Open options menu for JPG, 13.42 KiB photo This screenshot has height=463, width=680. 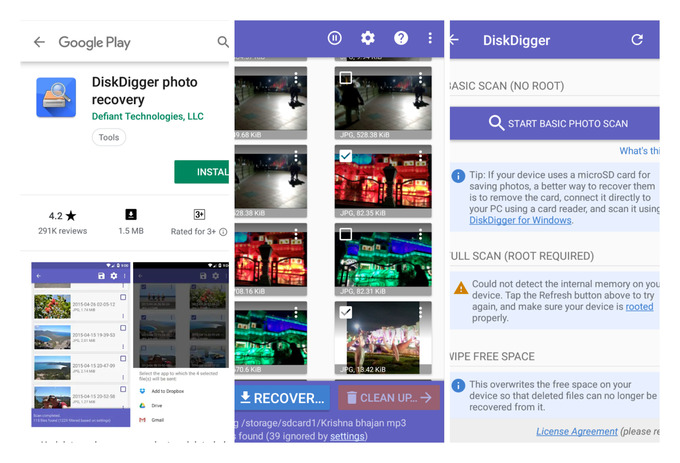pos(420,313)
